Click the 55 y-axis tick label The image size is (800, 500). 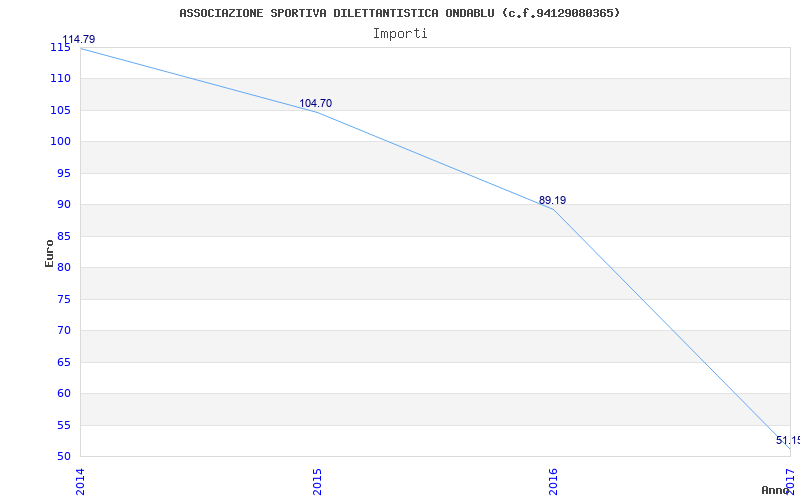[63, 426]
